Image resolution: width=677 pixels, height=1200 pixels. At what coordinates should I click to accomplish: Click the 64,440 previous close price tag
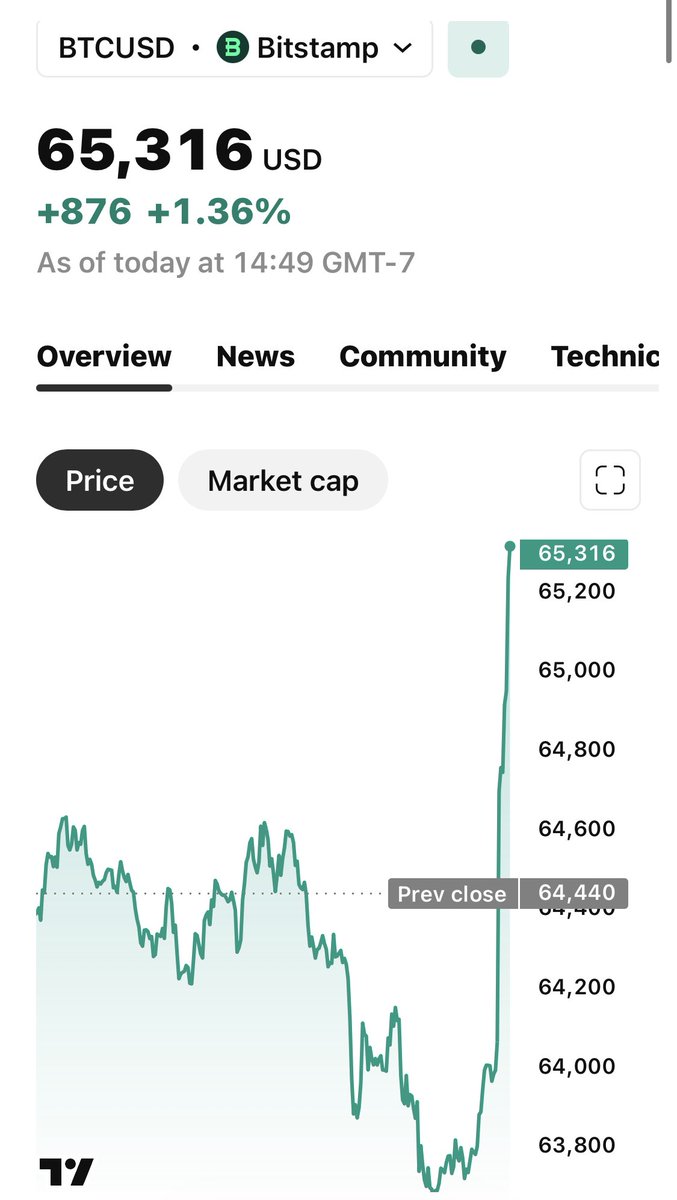[x=574, y=893]
